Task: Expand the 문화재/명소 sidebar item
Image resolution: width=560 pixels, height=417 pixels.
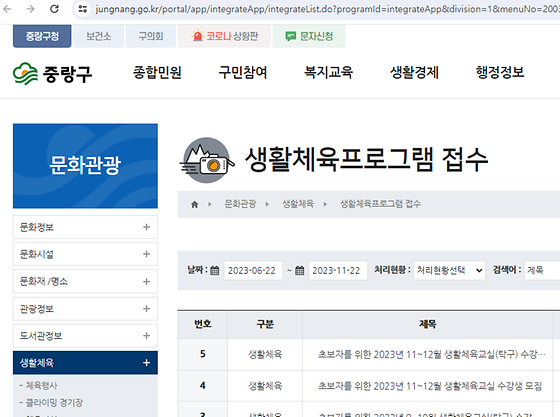Action: [85, 281]
